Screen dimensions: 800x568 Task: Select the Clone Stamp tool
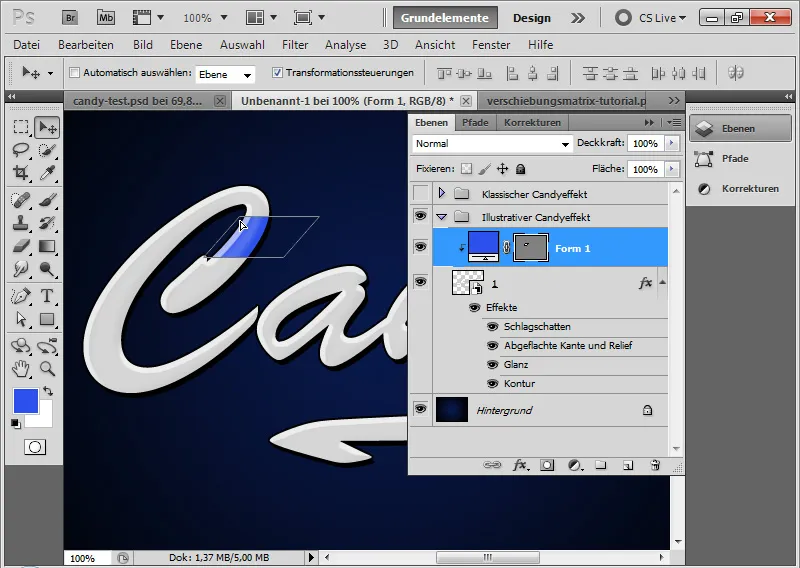21,223
